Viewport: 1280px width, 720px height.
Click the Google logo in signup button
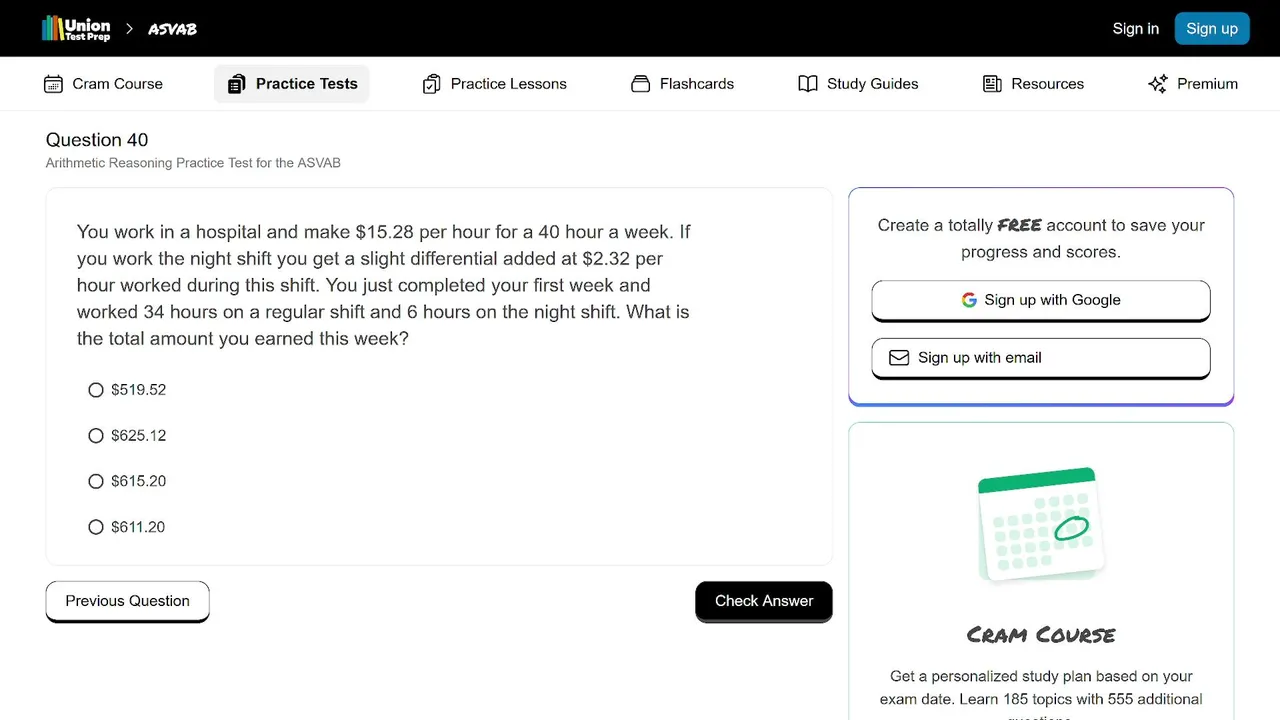(969, 300)
